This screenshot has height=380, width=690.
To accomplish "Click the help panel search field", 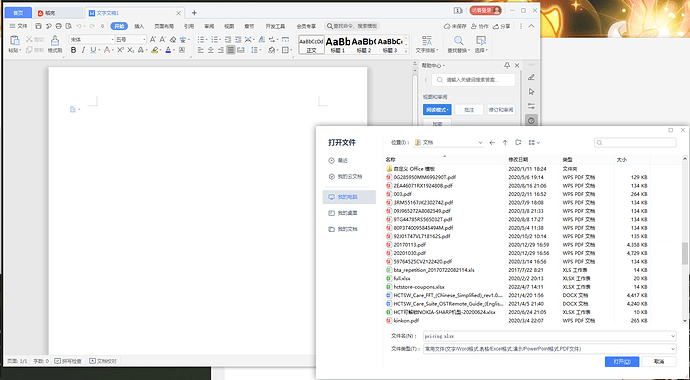I will coord(473,80).
